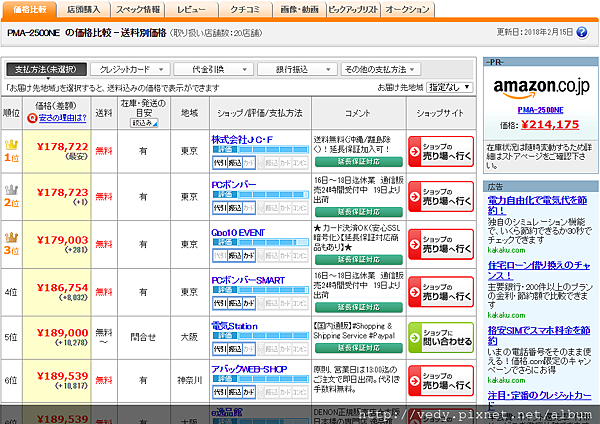Open the アバックWEB-SHOP link
The height and width of the screenshot is (424, 600).
tap(249, 369)
